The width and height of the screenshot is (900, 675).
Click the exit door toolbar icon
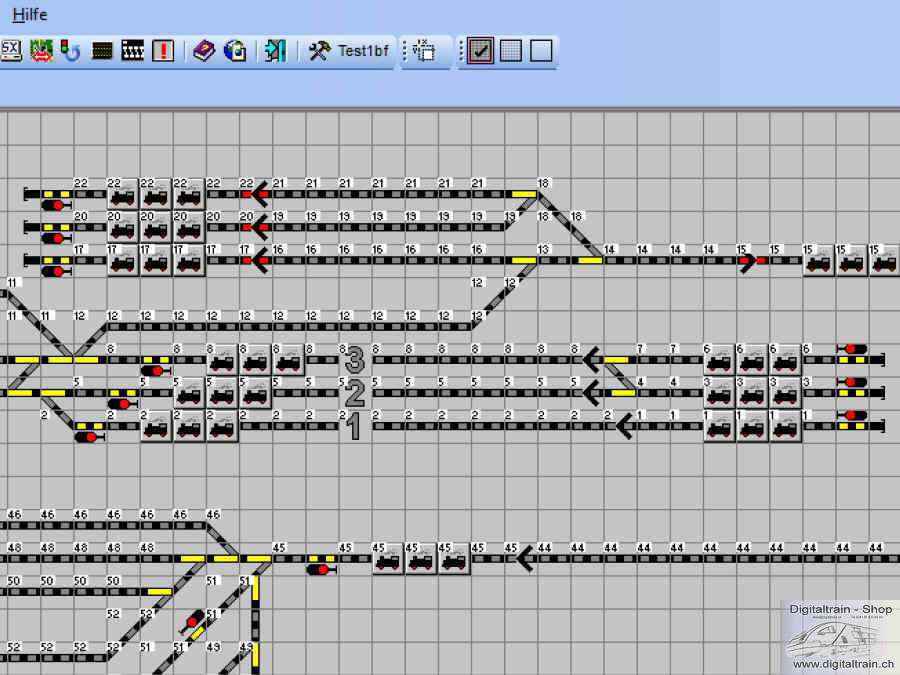(275, 51)
